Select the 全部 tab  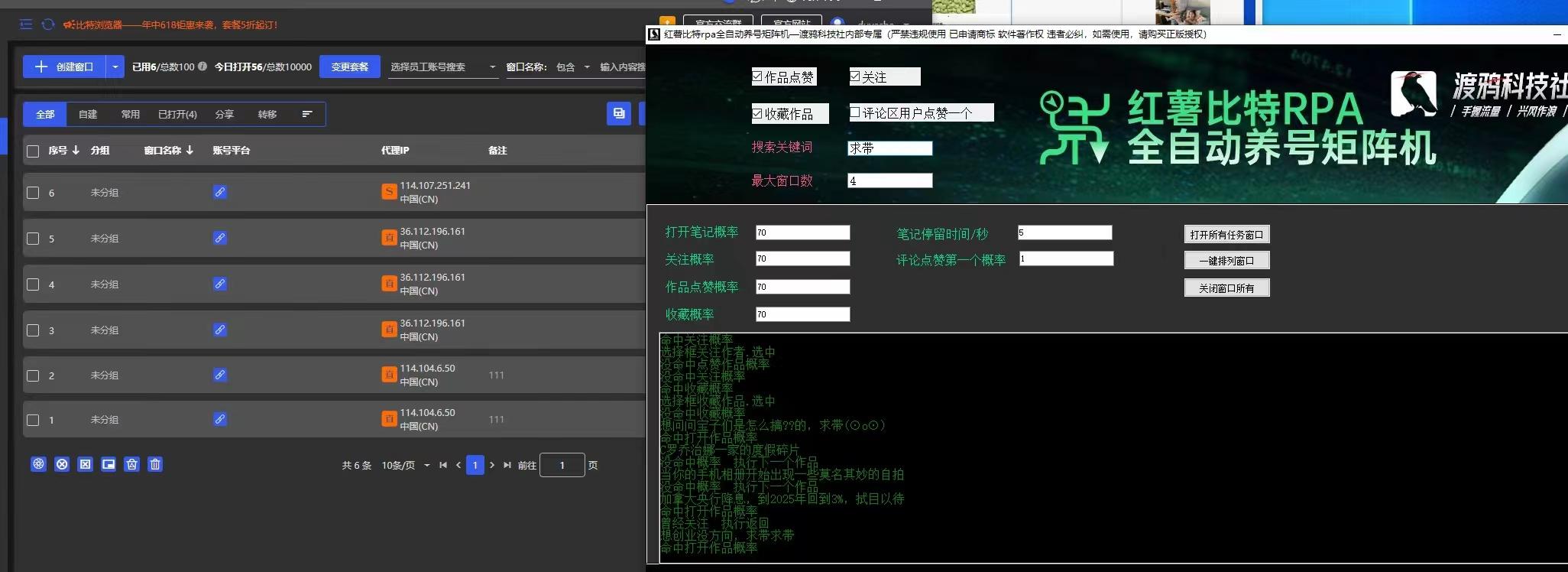point(45,114)
